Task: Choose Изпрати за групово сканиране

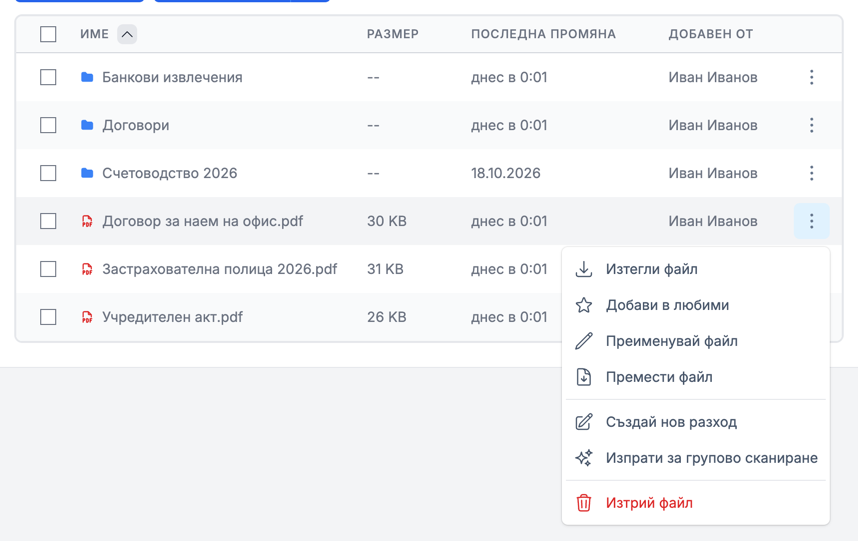Action: coord(695,458)
